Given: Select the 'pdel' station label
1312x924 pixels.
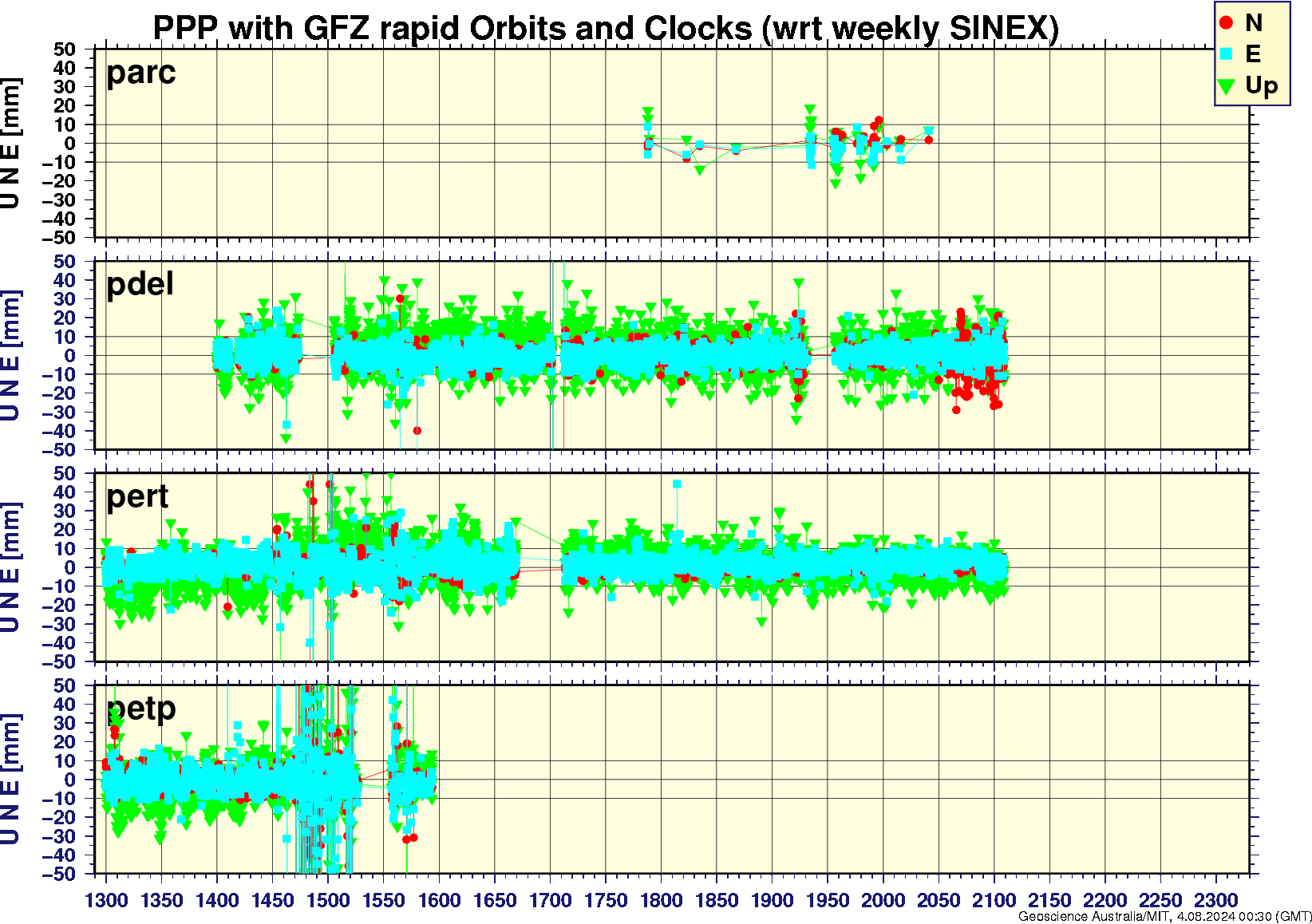Looking at the screenshot, I should (x=140, y=283).
